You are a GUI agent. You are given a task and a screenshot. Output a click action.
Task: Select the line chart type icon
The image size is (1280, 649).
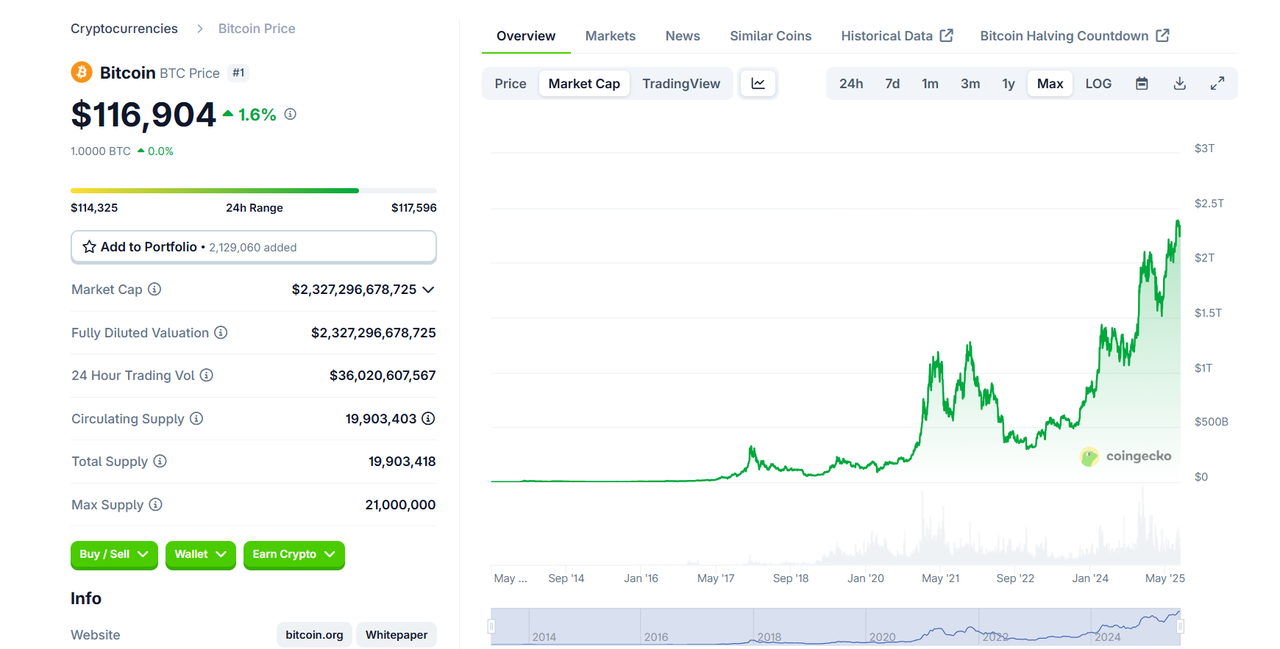(757, 83)
